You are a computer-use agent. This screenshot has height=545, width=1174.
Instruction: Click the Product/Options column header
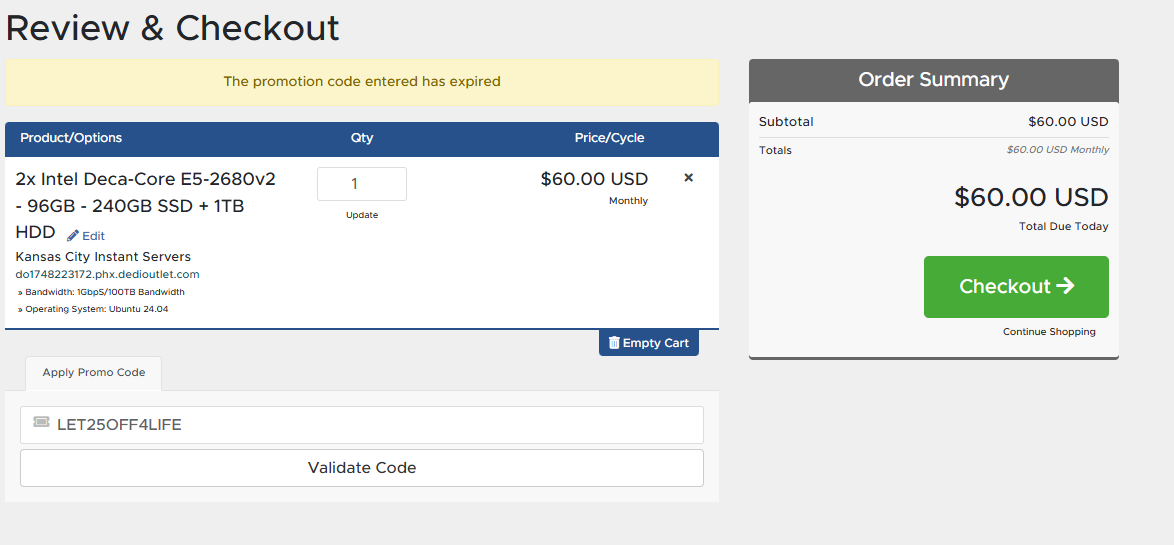click(71, 138)
